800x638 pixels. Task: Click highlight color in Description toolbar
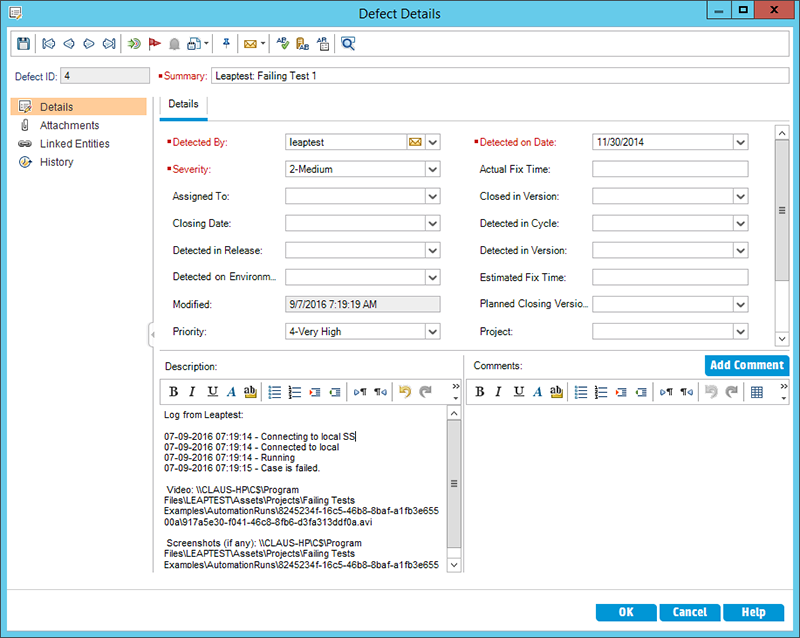(250, 391)
